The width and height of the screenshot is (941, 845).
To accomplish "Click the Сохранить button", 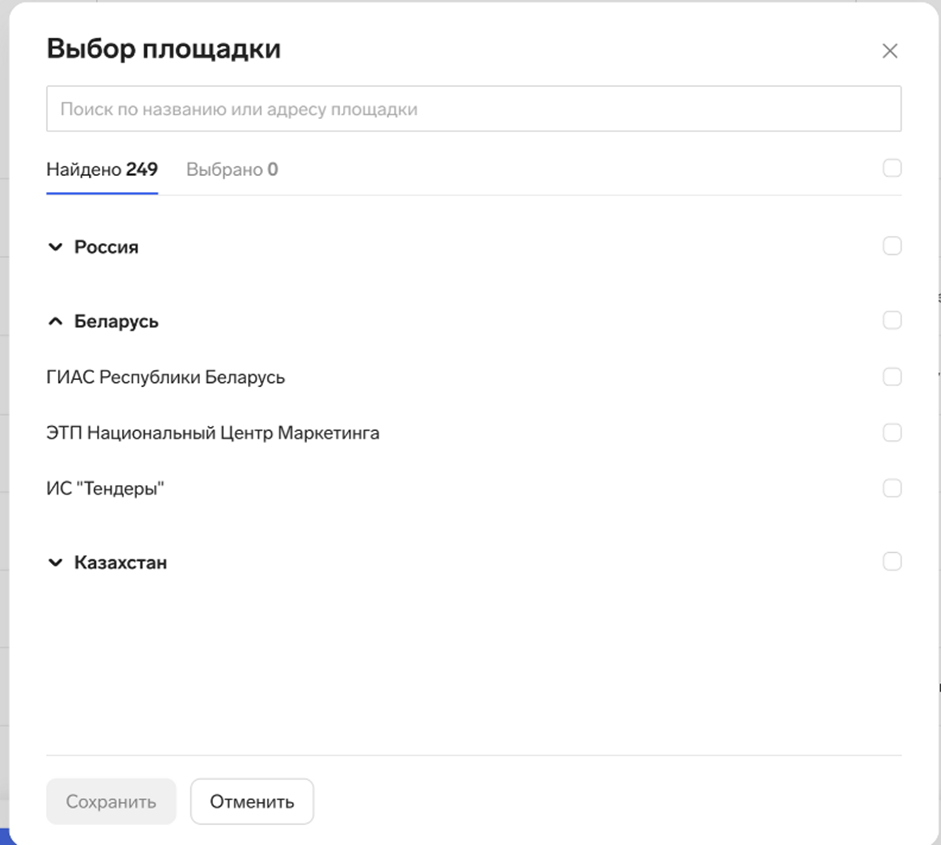I will [111, 801].
